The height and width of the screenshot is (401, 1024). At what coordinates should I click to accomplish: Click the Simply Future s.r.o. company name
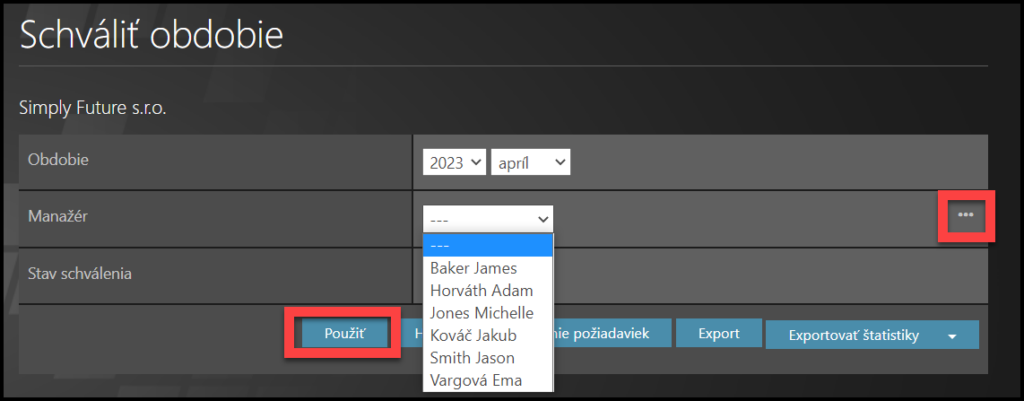point(92,108)
